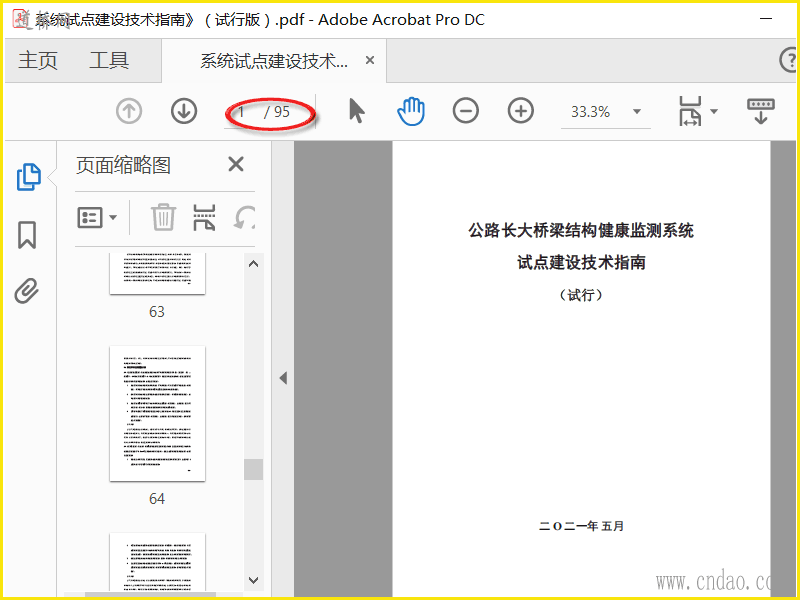Switch to the 主页 tab
Image resolution: width=800 pixels, height=600 pixels.
[x=38, y=60]
